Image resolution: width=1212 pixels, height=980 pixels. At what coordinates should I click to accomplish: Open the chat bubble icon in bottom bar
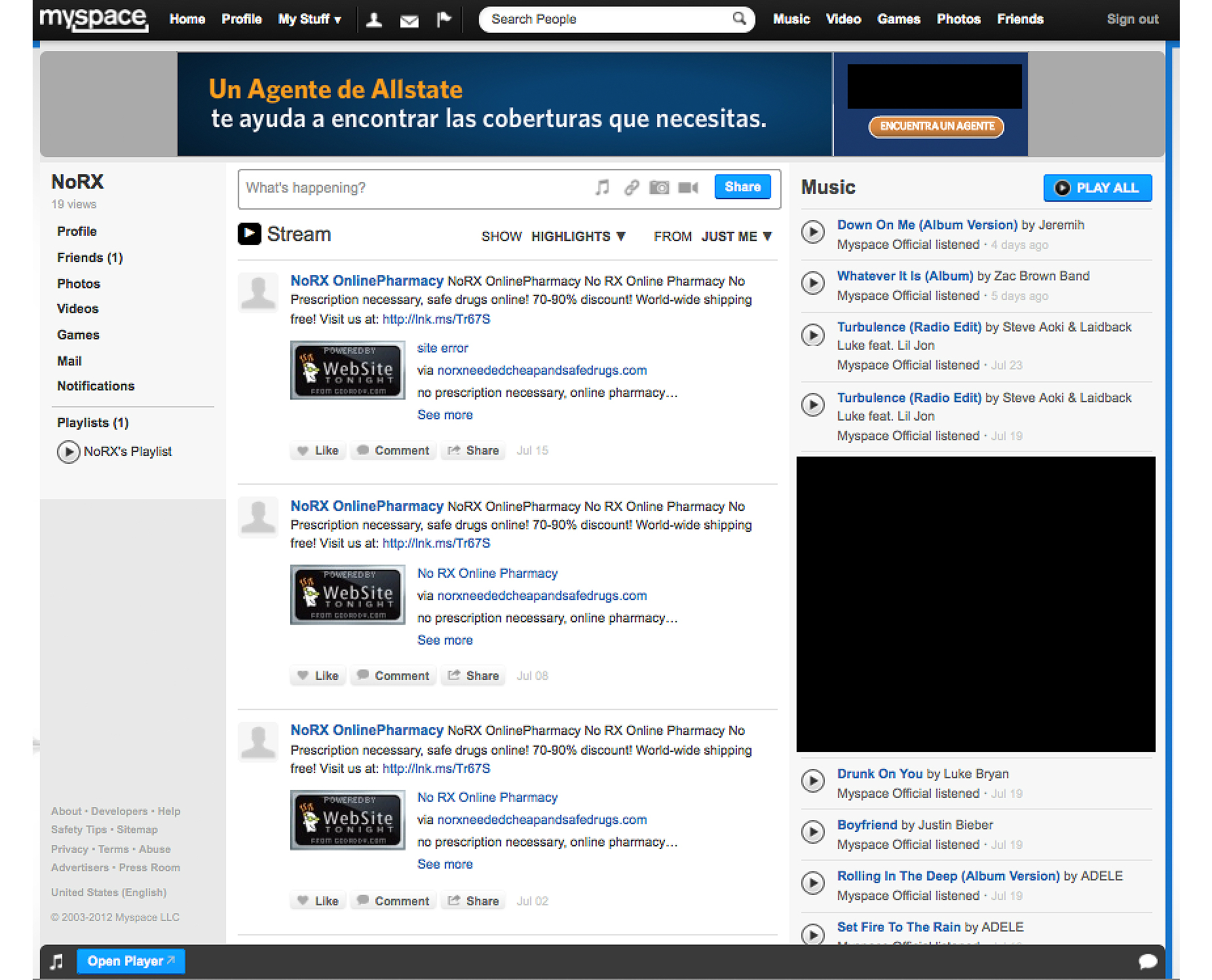click(1148, 961)
